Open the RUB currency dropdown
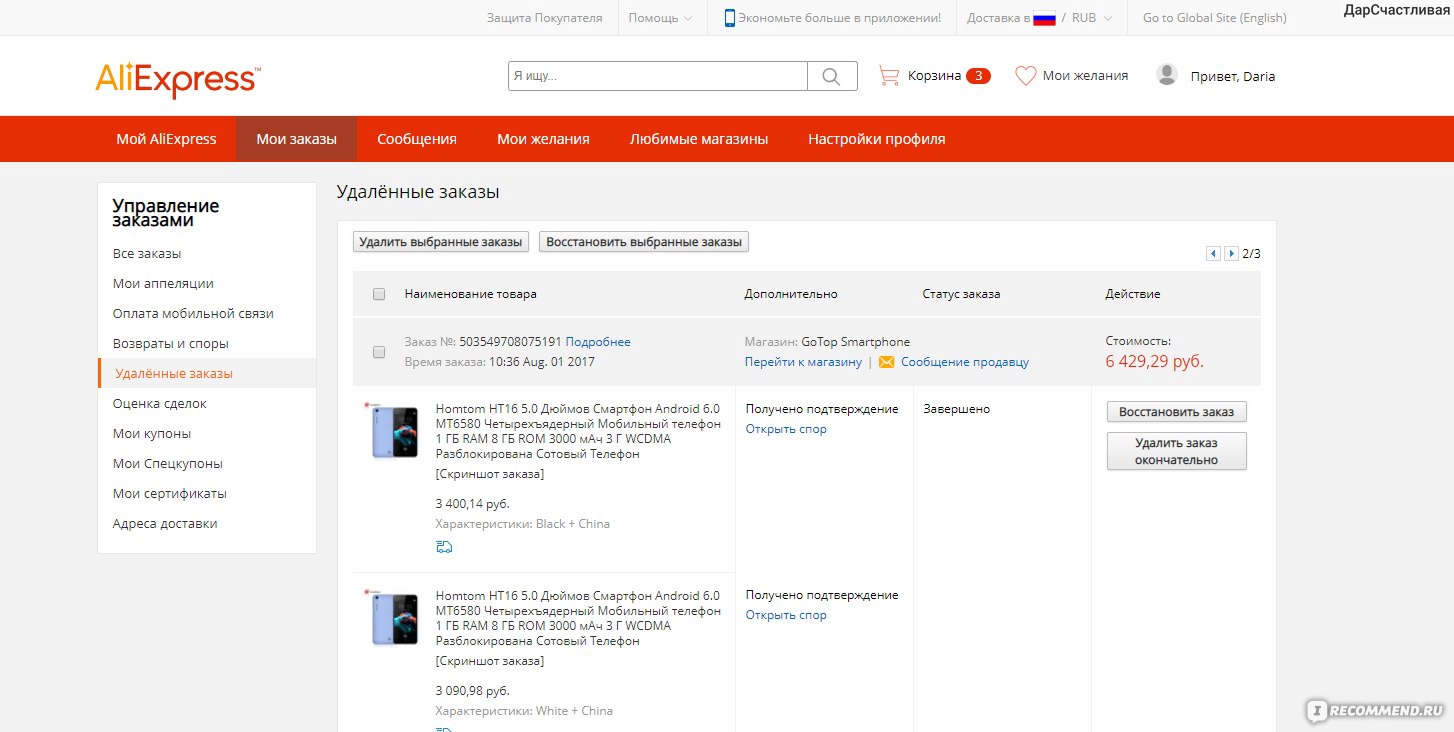This screenshot has height=732, width=1454. 1092,18
